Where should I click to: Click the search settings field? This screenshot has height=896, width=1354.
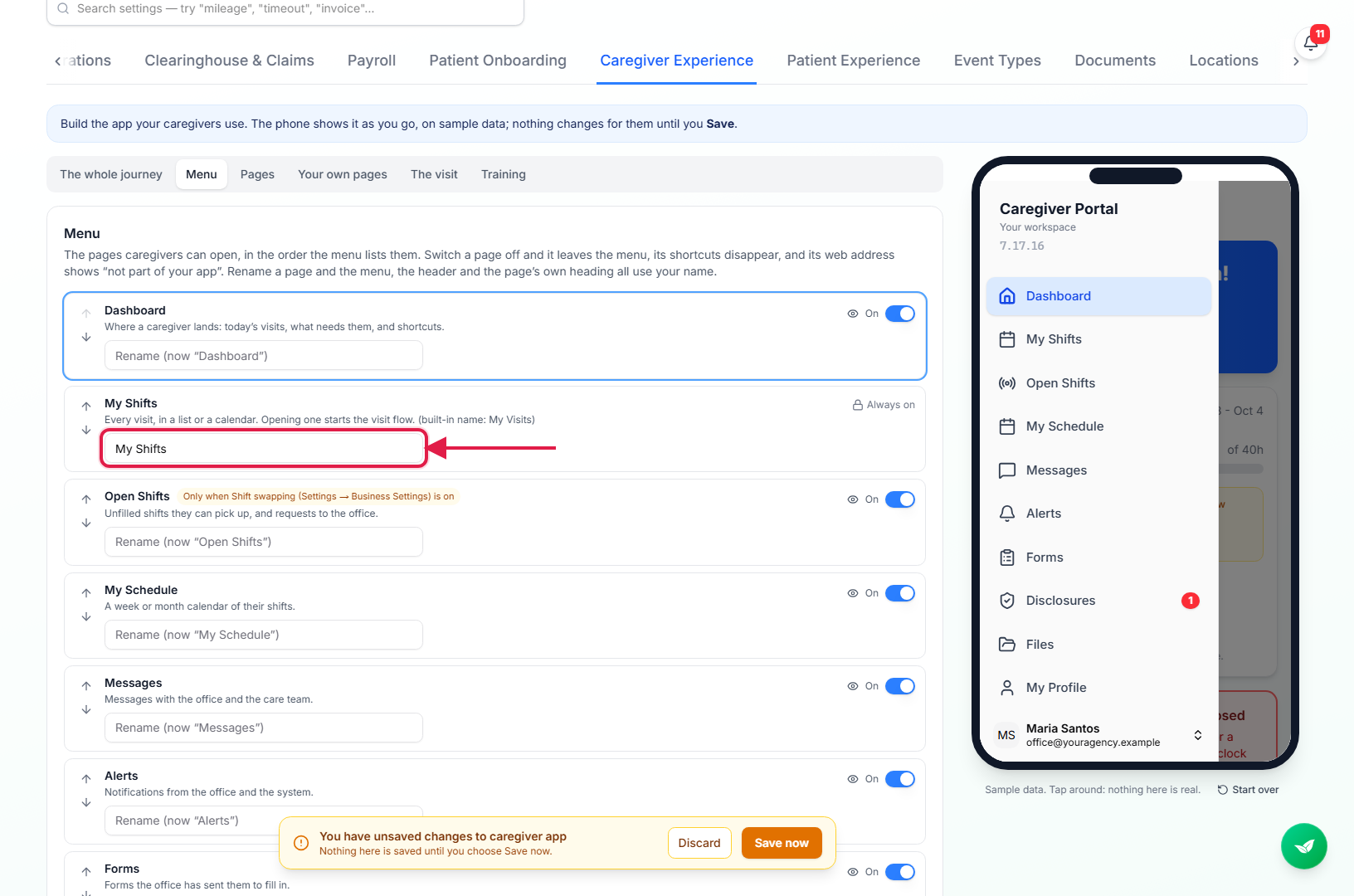pos(285,9)
